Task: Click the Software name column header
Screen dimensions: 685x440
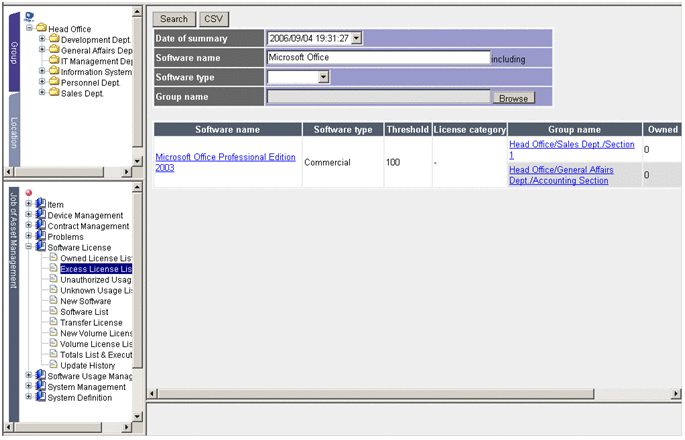Action: tap(228, 129)
